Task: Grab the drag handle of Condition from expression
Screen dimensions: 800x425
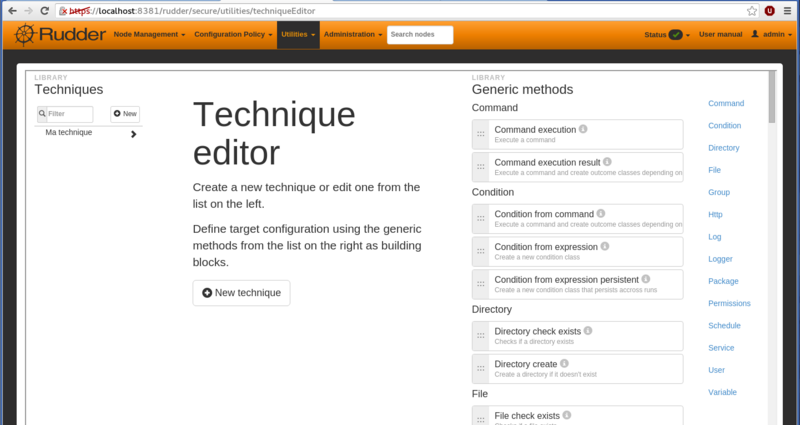Action: pos(481,252)
